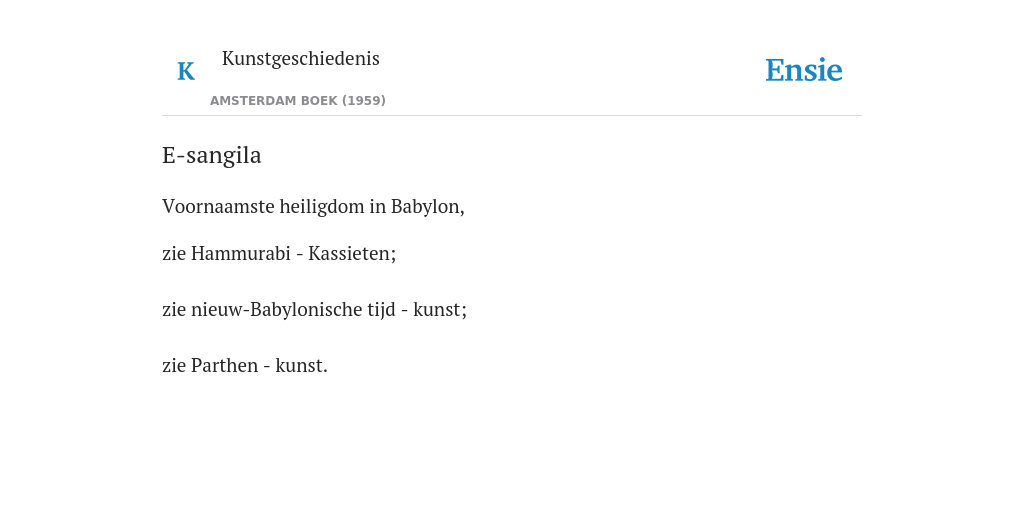Follow the zie Parthen - kunst reference

click(x=245, y=366)
